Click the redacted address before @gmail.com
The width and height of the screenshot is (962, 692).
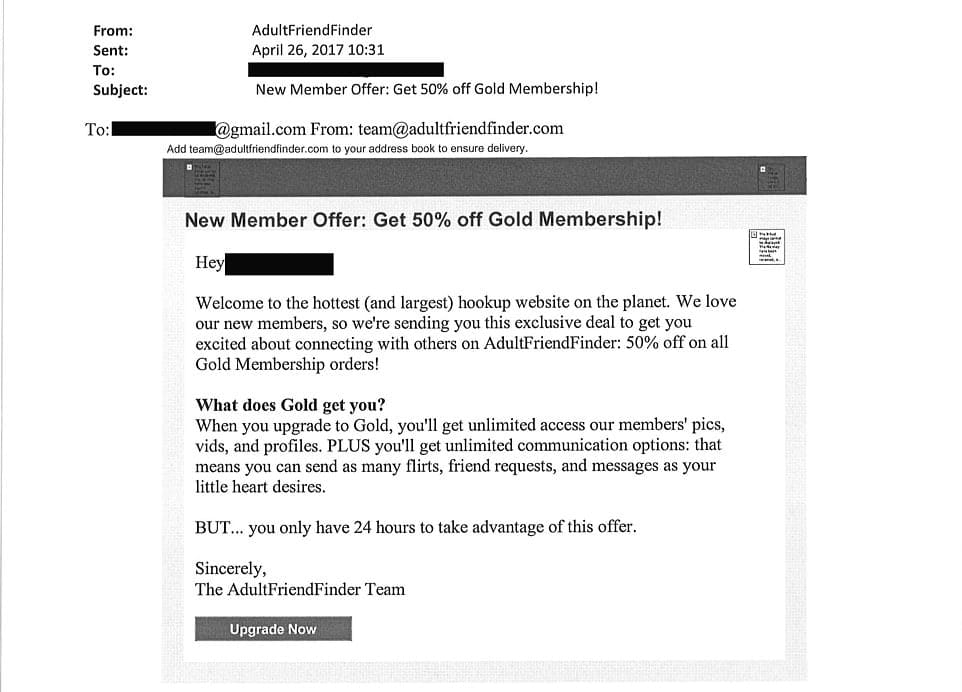coord(163,129)
